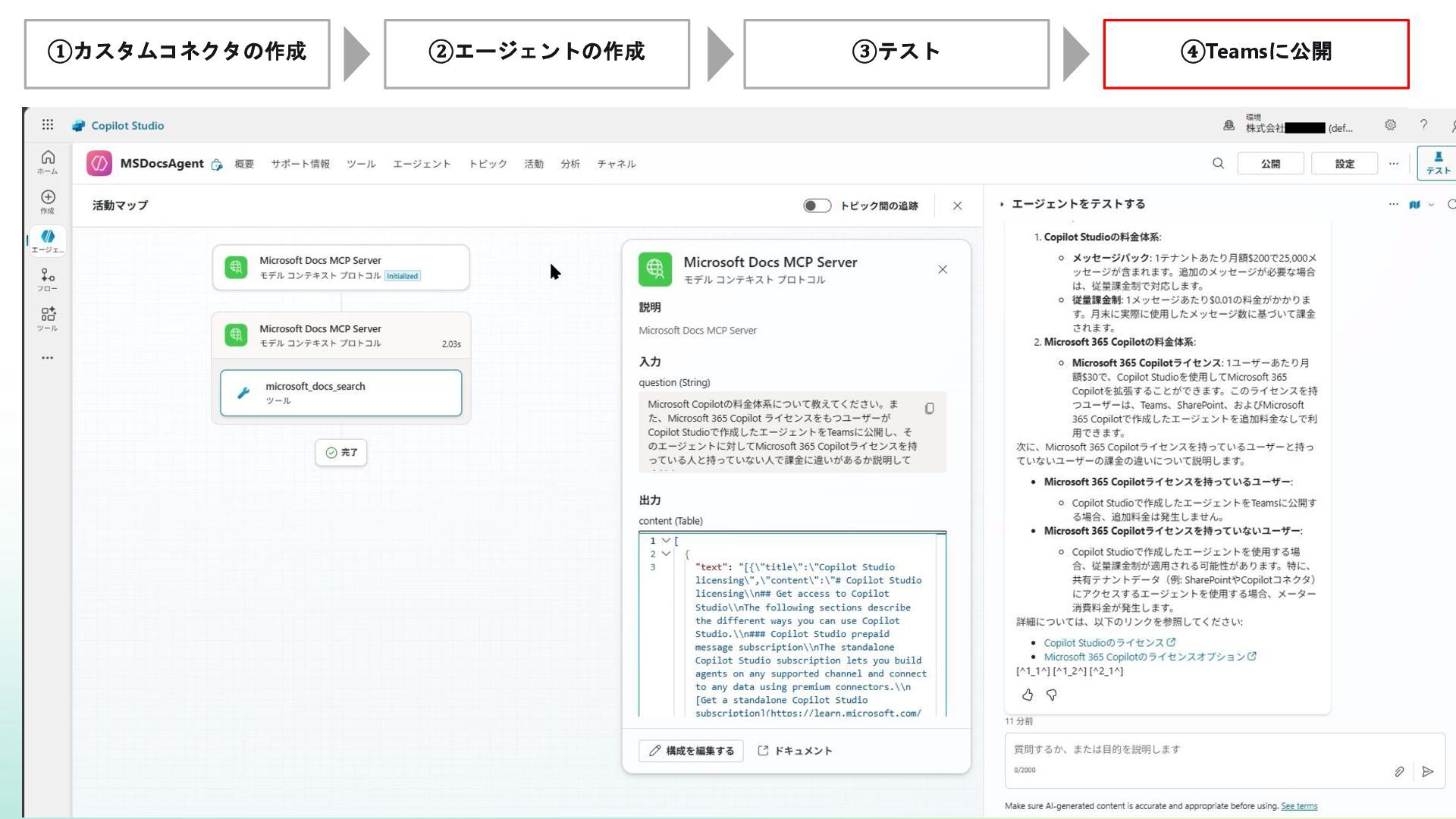Open the dropdown chevron beside map icon
Screen dimensions: 1456x819
tap(1431, 204)
